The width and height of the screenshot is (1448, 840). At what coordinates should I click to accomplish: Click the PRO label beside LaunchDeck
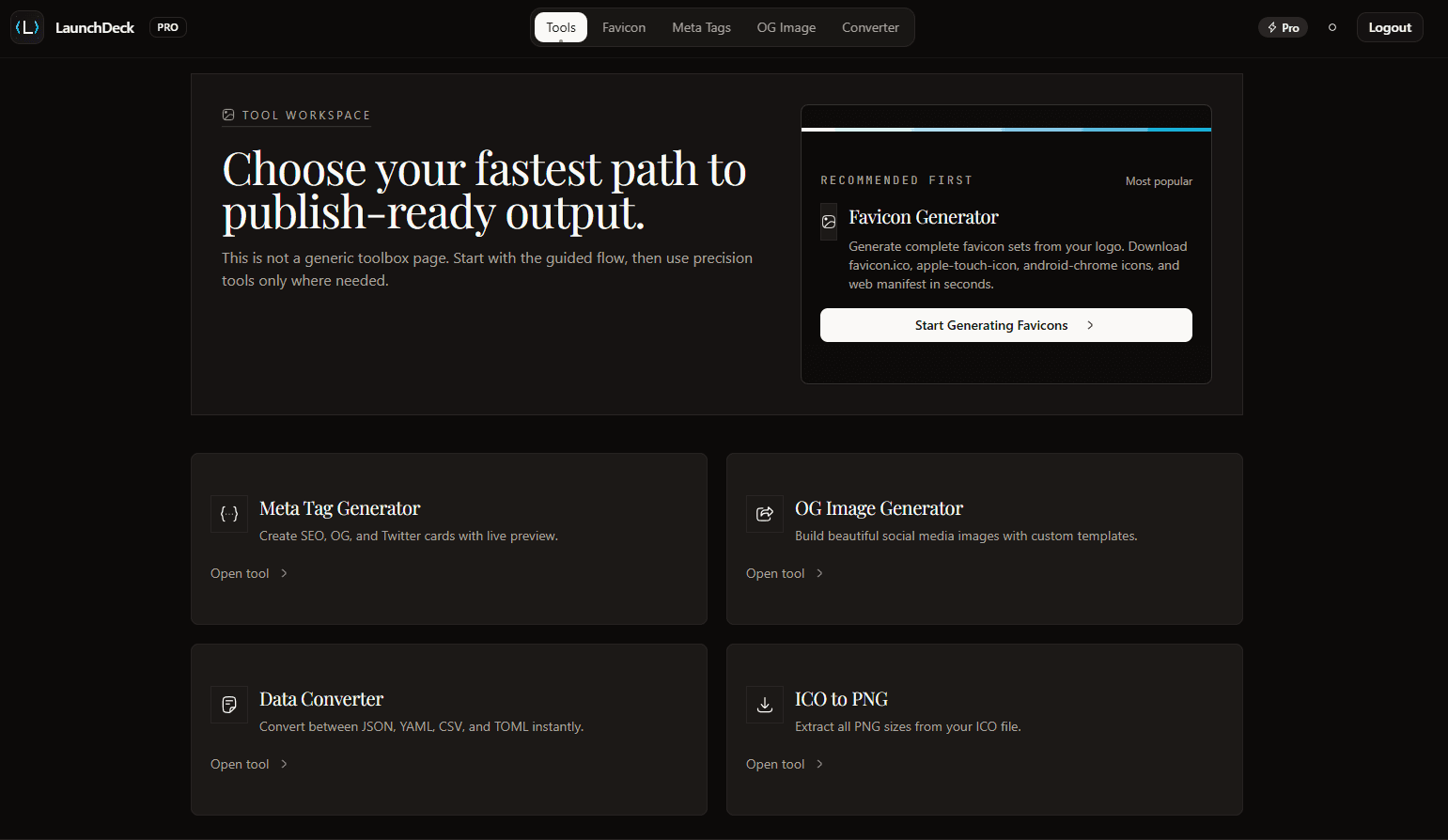point(168,27)
